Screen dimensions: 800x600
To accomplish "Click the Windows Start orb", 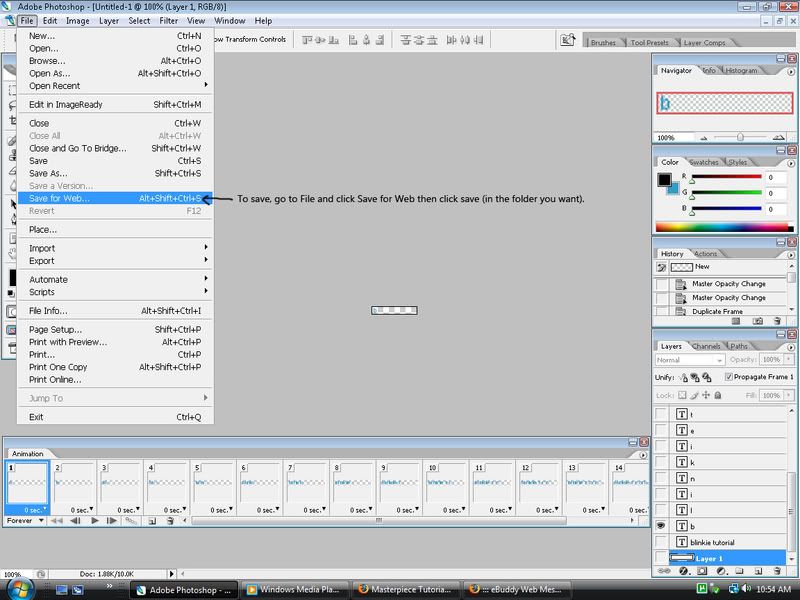I will click(x=19, y=589).
